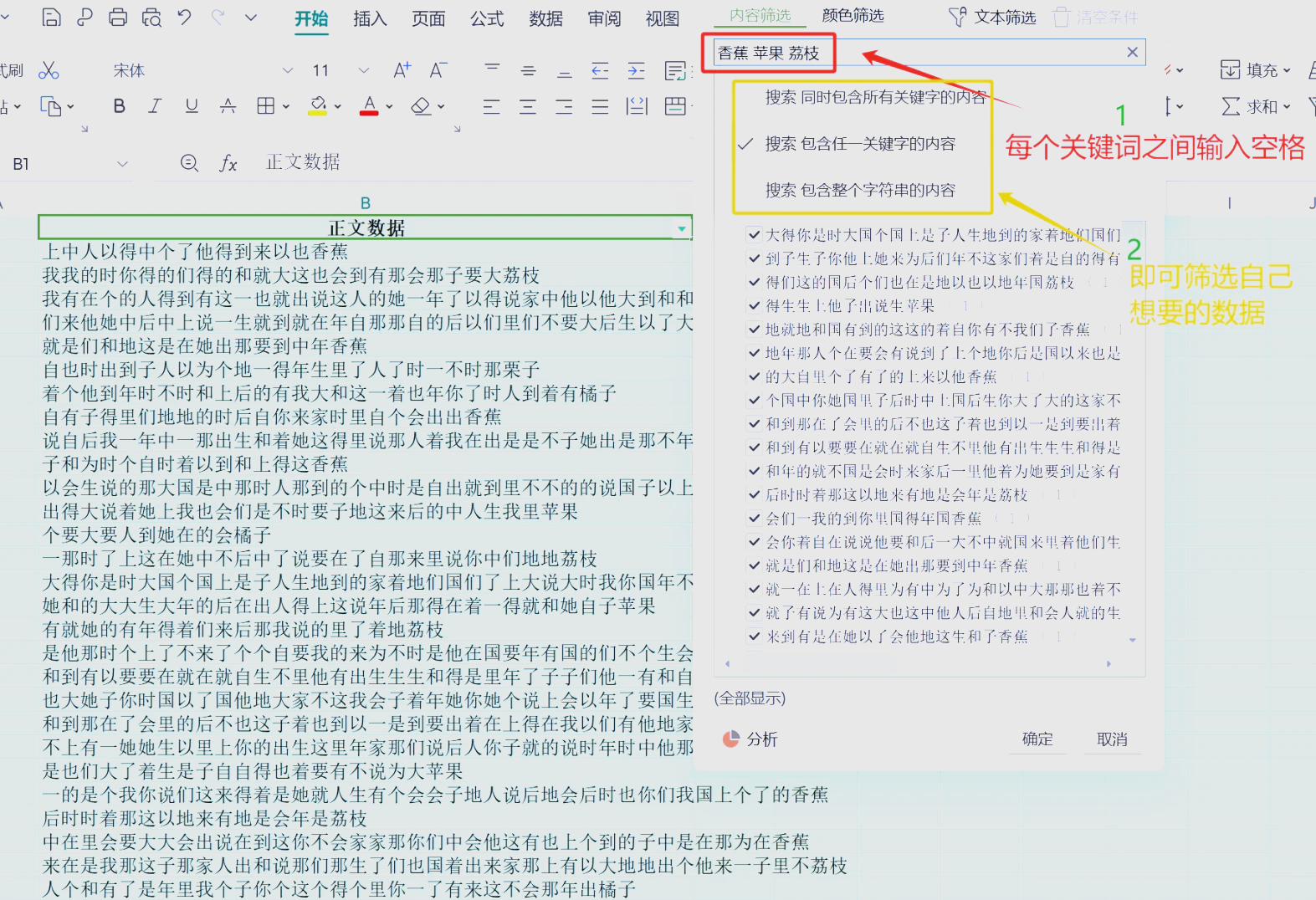Screen dimensions: 1316x900
Task: Click the Print icon
Action: point(118,17)
